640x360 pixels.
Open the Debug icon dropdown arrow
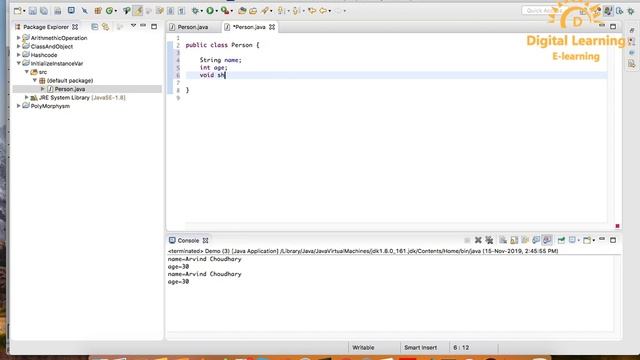(202, 11)
